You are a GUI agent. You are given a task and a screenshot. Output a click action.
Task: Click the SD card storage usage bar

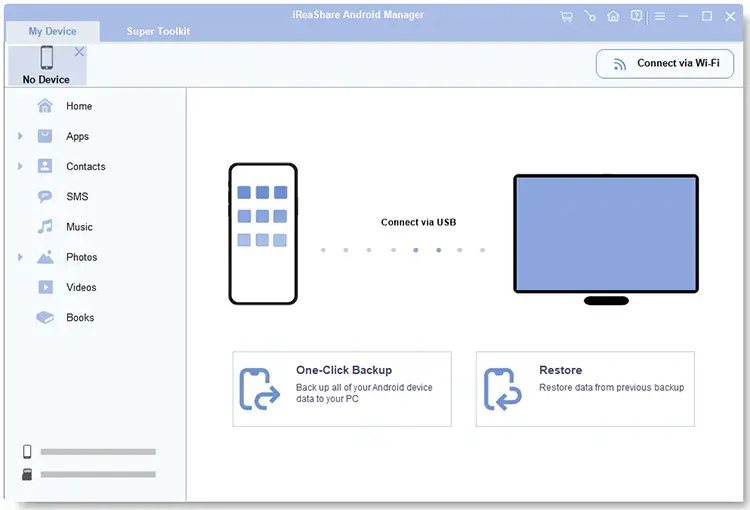98,475
